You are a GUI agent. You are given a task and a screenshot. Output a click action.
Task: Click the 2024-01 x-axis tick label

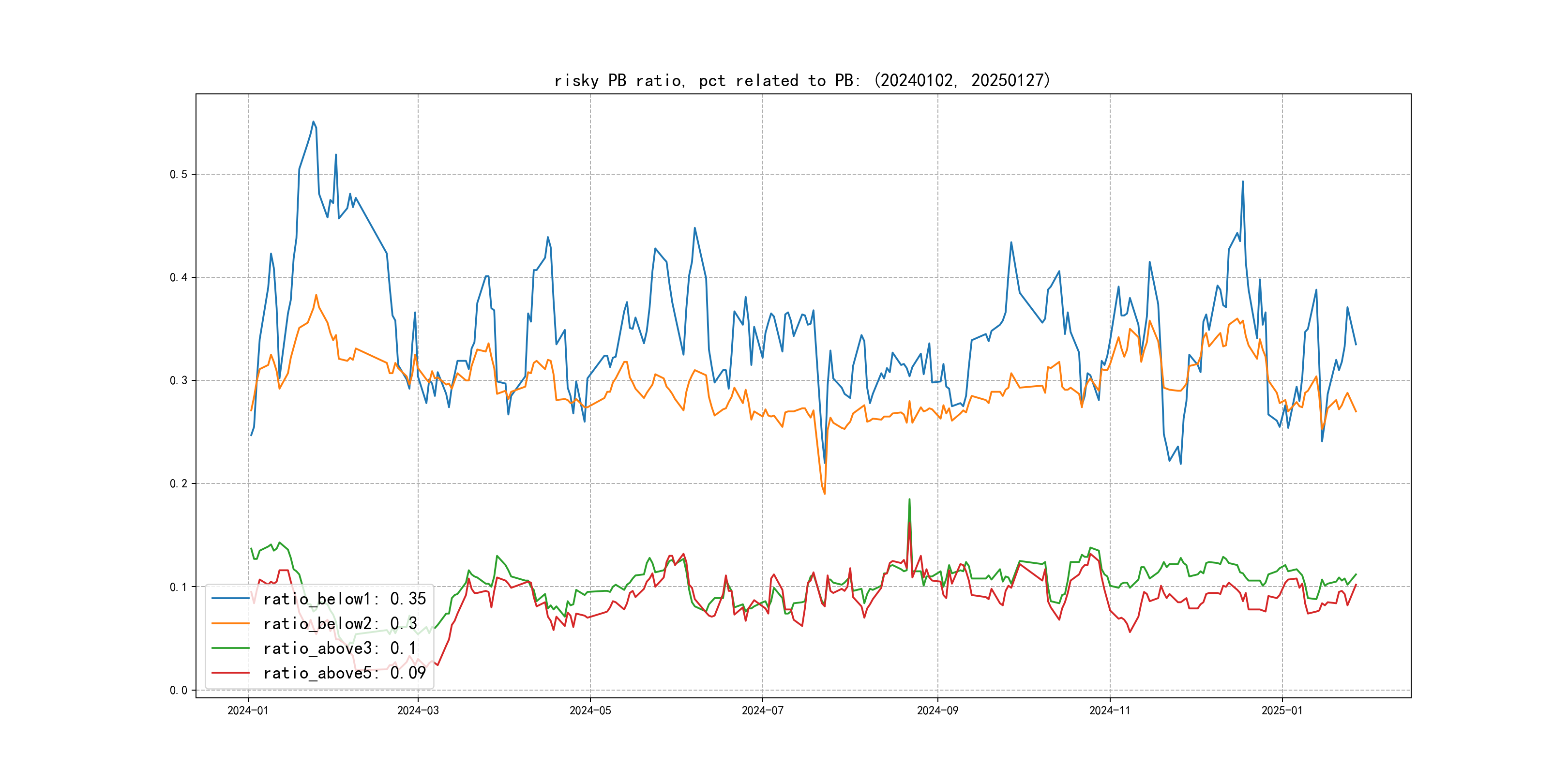(248, 710)
